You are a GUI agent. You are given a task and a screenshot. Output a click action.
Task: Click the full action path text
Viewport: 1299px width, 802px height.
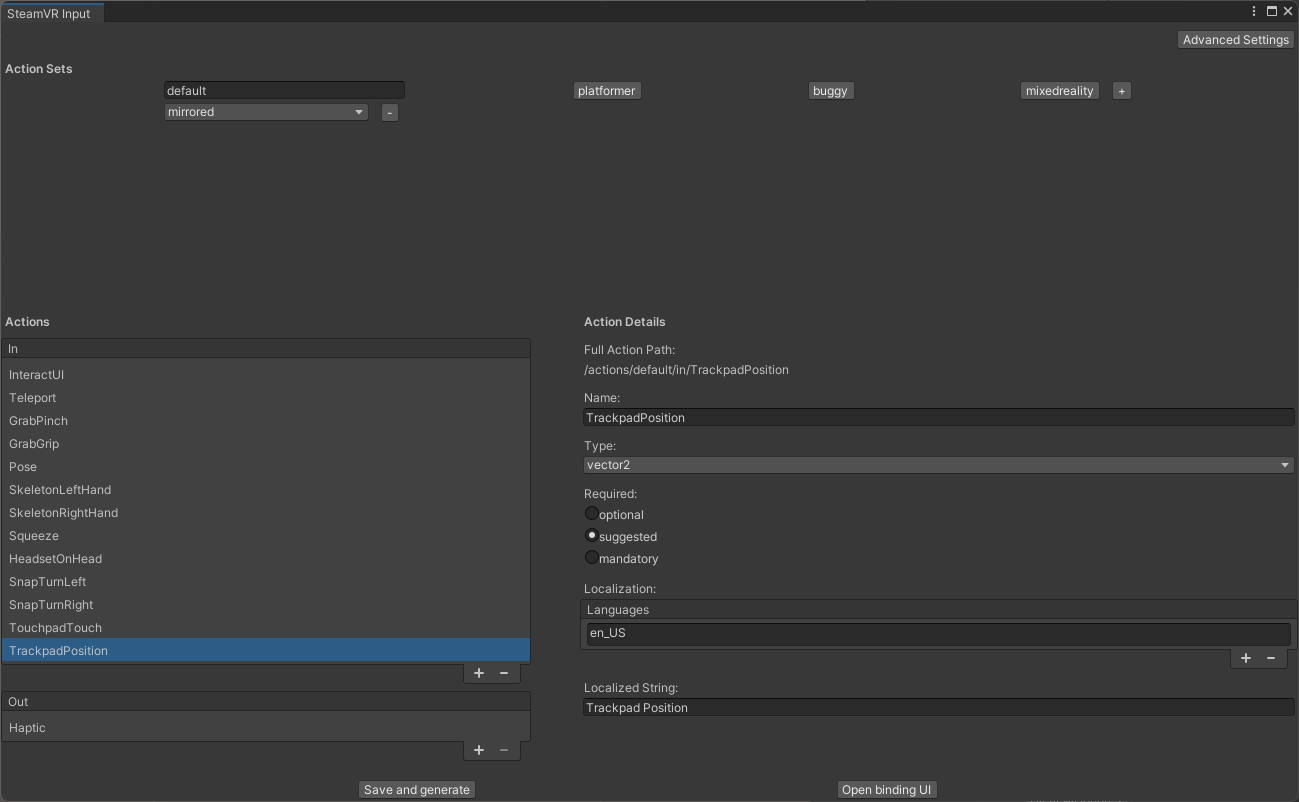[x=686, y=370]
